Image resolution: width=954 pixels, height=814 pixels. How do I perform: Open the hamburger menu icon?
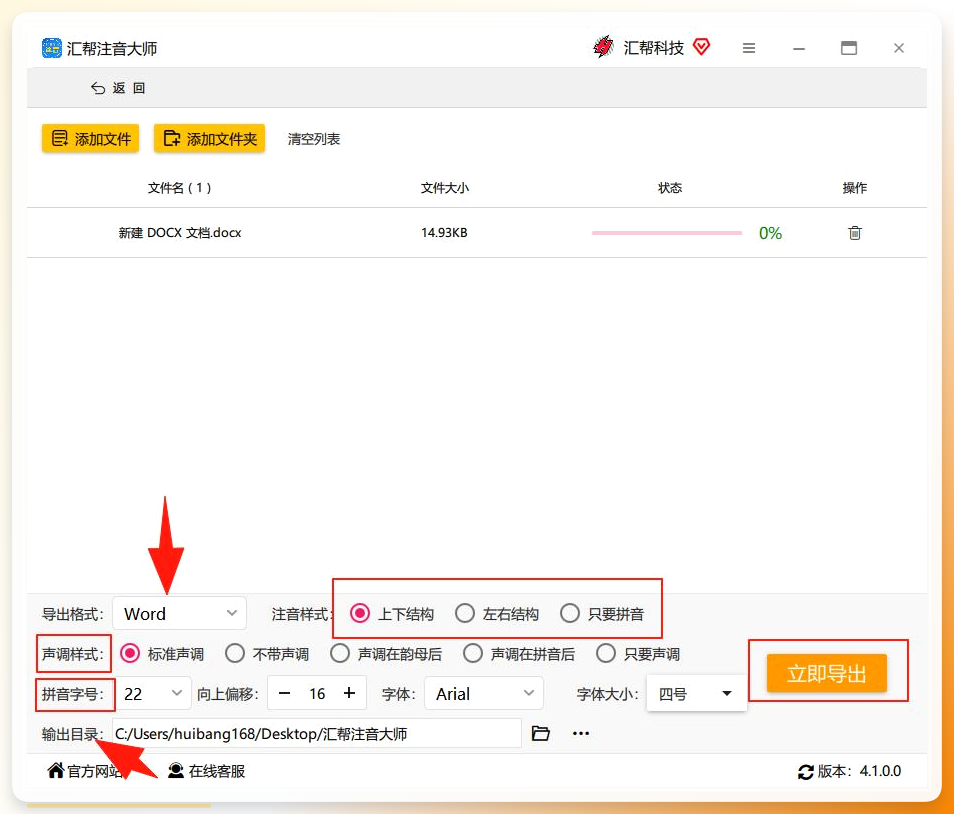tap(749, 48)
